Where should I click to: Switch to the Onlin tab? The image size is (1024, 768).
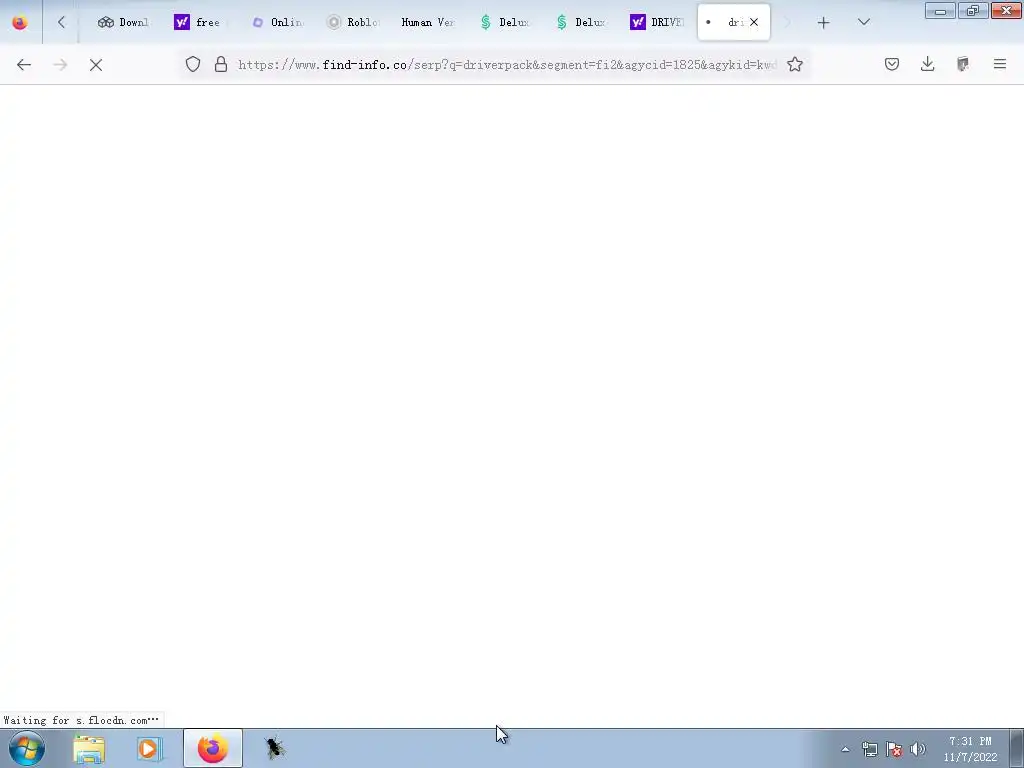(278, 22)
